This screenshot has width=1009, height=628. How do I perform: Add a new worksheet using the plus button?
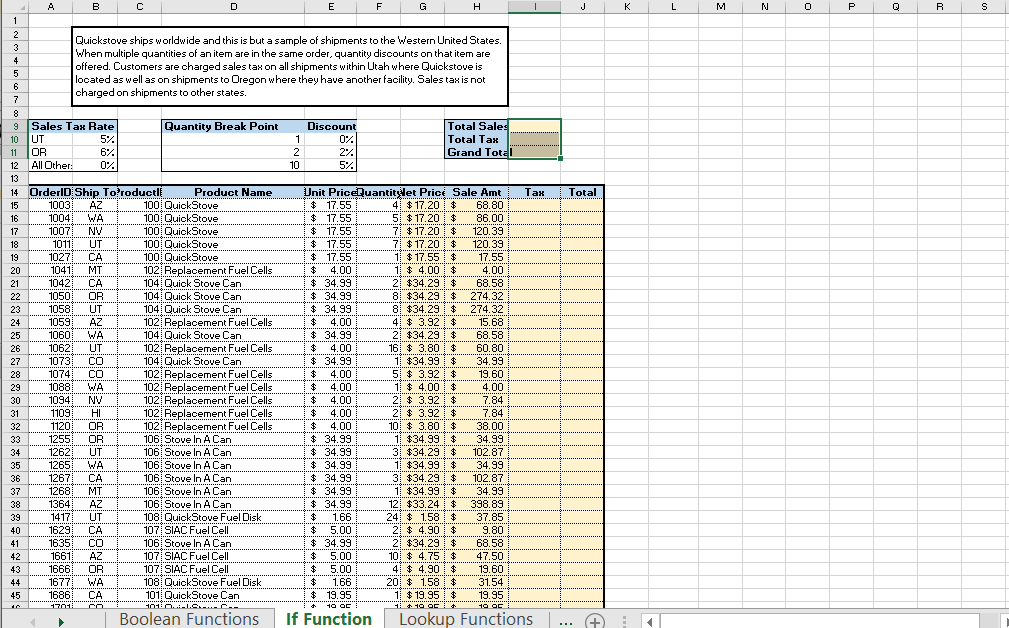point(596,620)
